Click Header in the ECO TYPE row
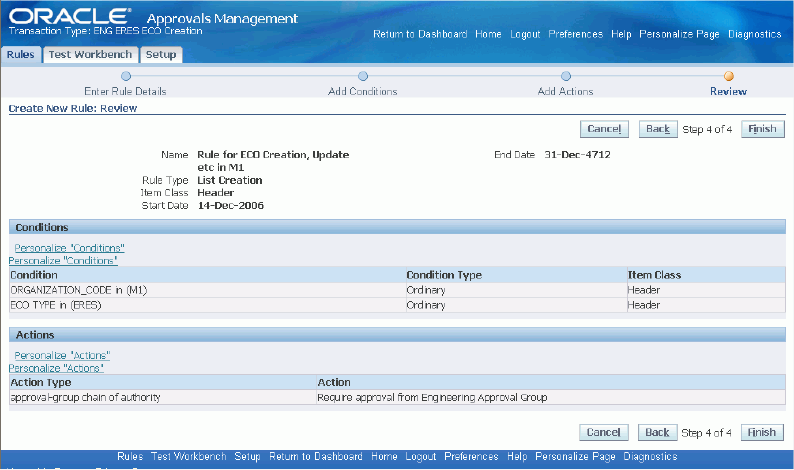This screenshot has width=794, height=470. [644, 305]
